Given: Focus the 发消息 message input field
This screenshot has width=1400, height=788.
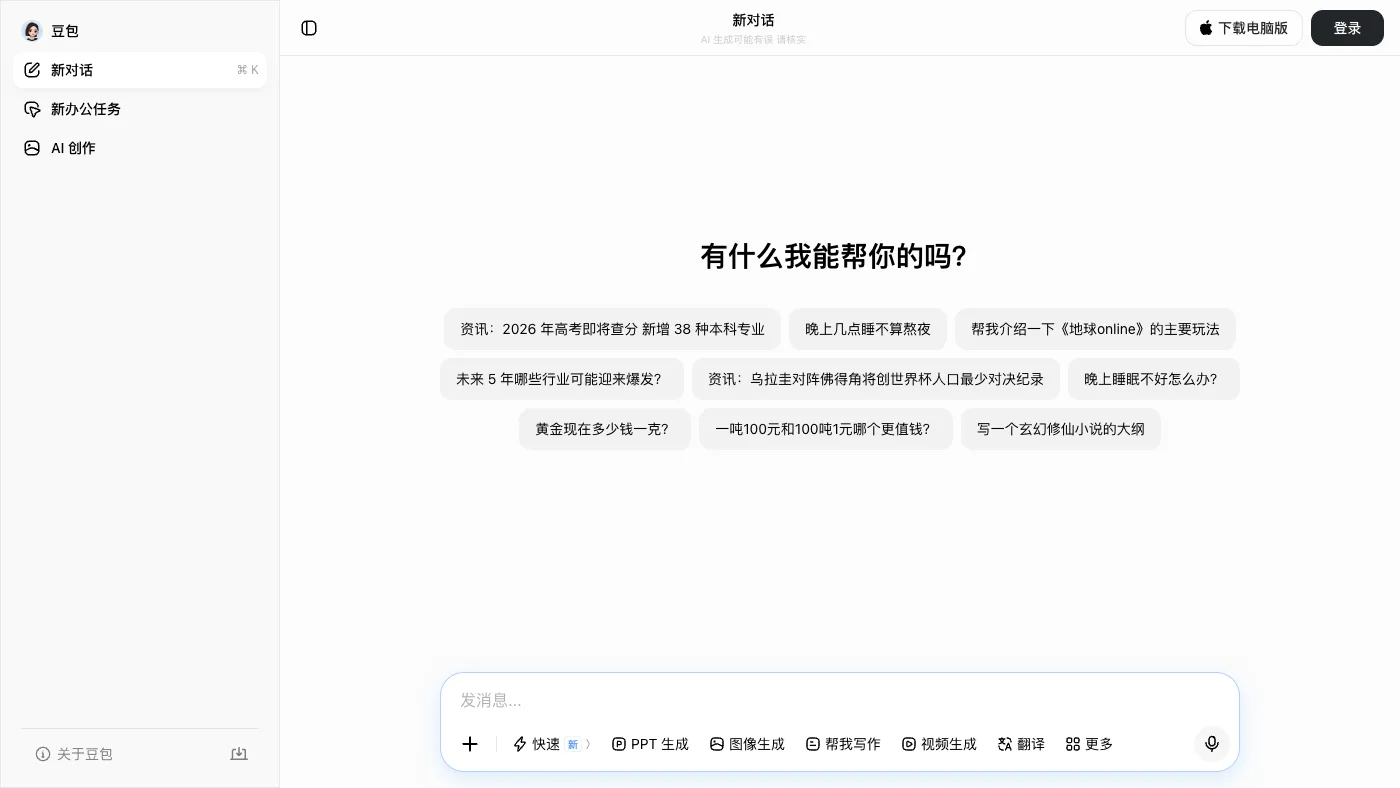Looking at the screenshot, I should (x=840, y=700).
